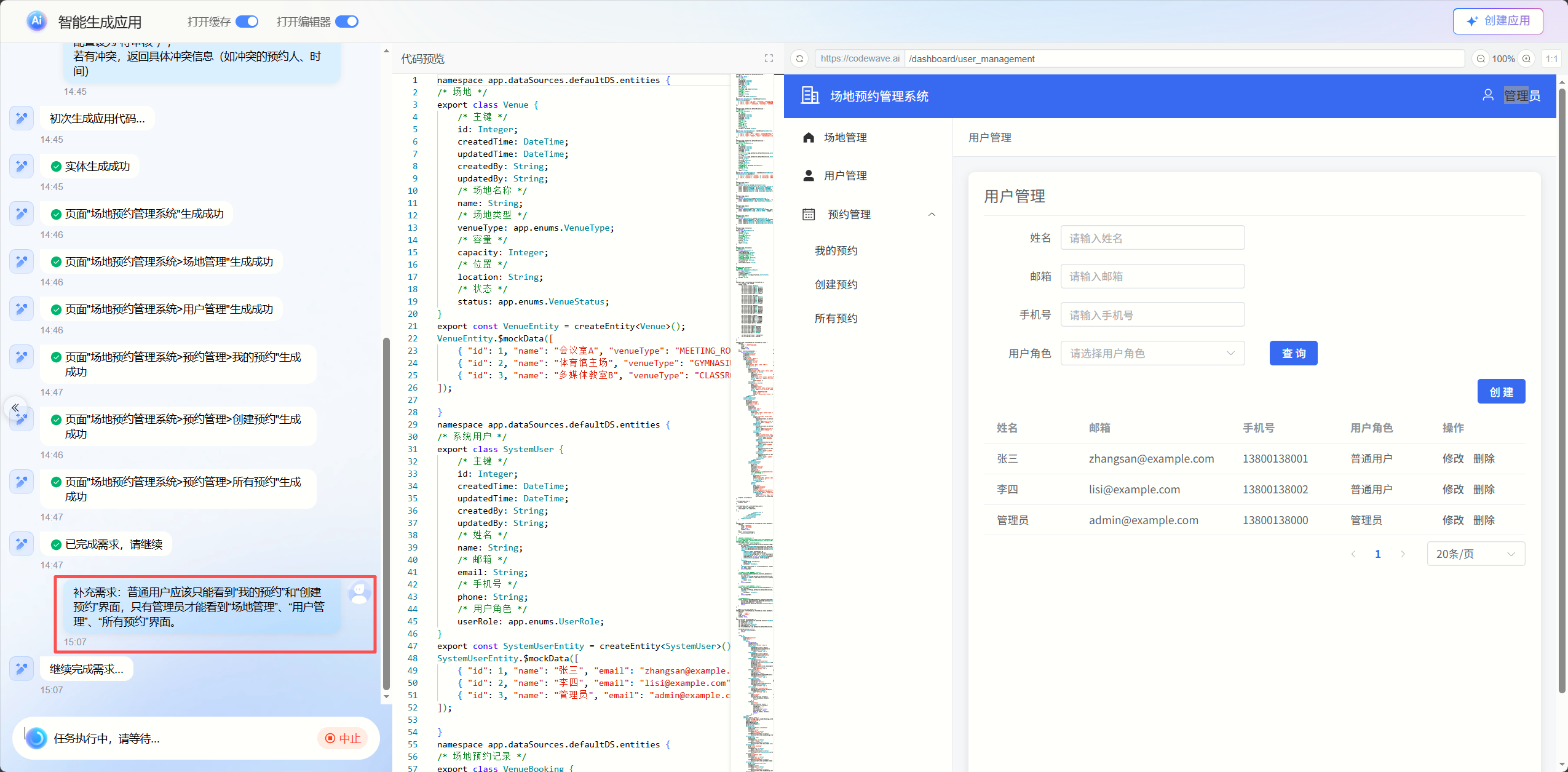The width and height of the screenshot is (1568, 772).
Task: Open the 20条/页 page size dropdown
Action: click(1475, 554)
